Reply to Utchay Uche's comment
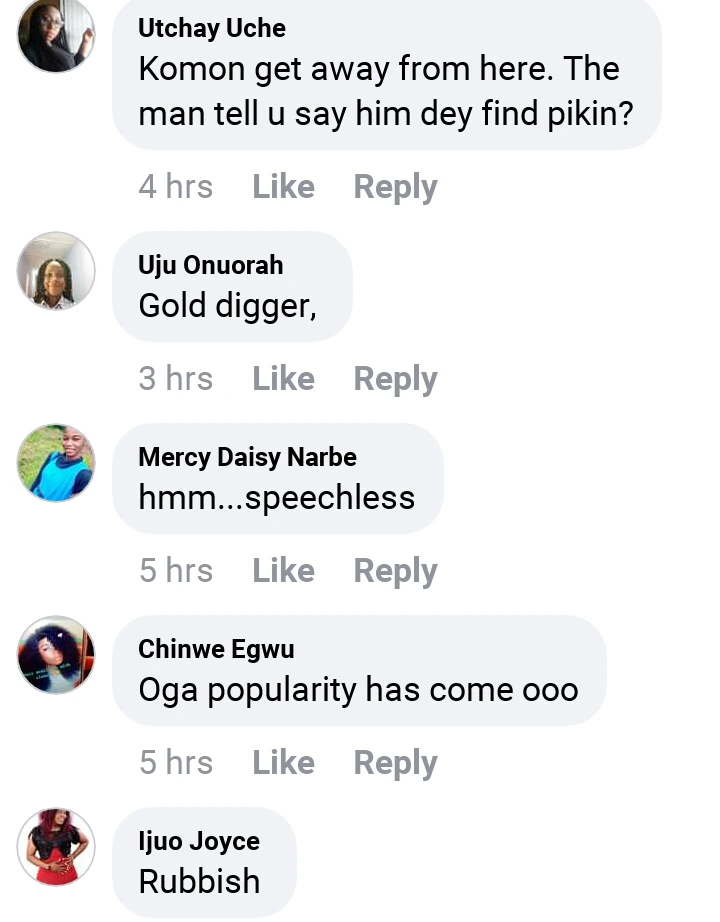The height and width of the screenshot is (922, 720). (x=395, y=187)
